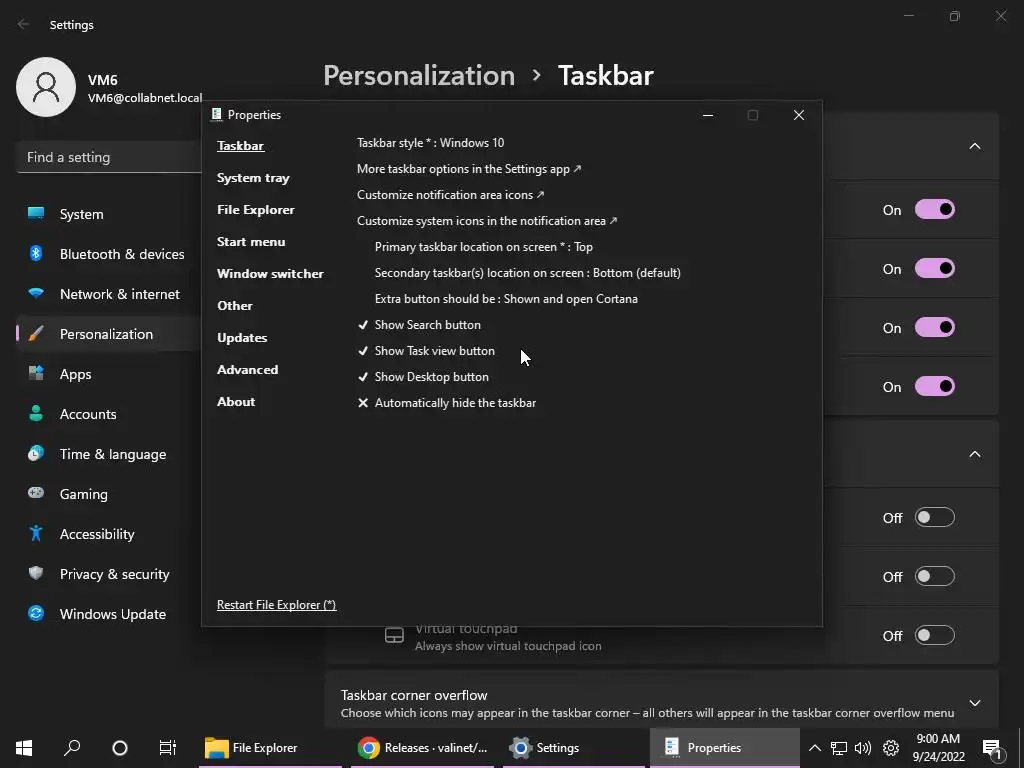Screen dimensions: 1024x768
Task: Open File Explorer from the taskbar
Action: click(272, 748)
